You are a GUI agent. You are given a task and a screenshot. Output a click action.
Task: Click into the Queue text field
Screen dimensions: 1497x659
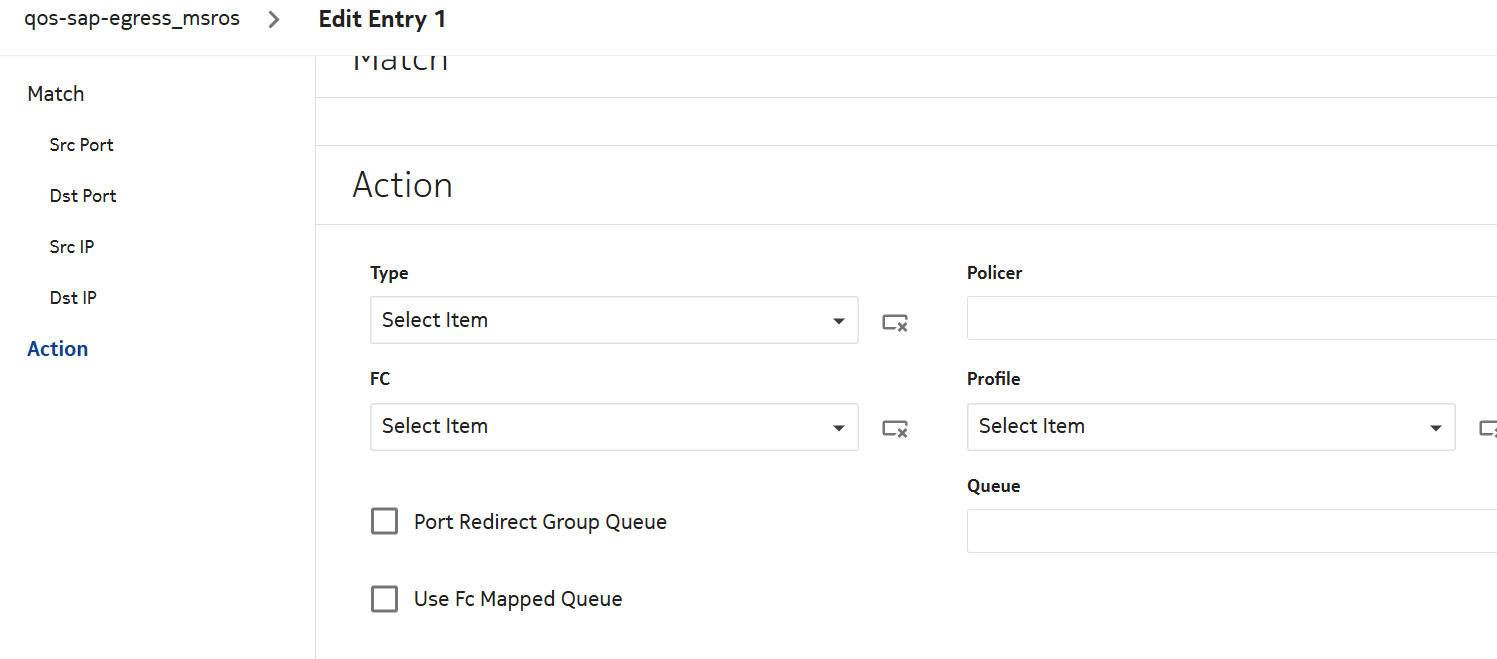click(1230, 531)
